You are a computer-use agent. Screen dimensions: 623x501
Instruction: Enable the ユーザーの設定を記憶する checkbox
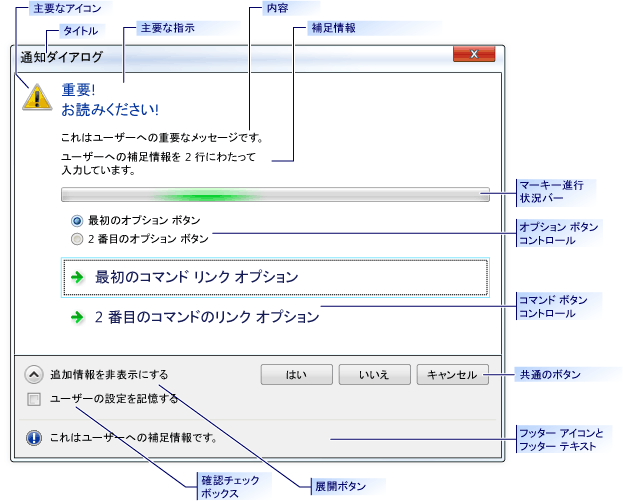(x=34, y=399)
